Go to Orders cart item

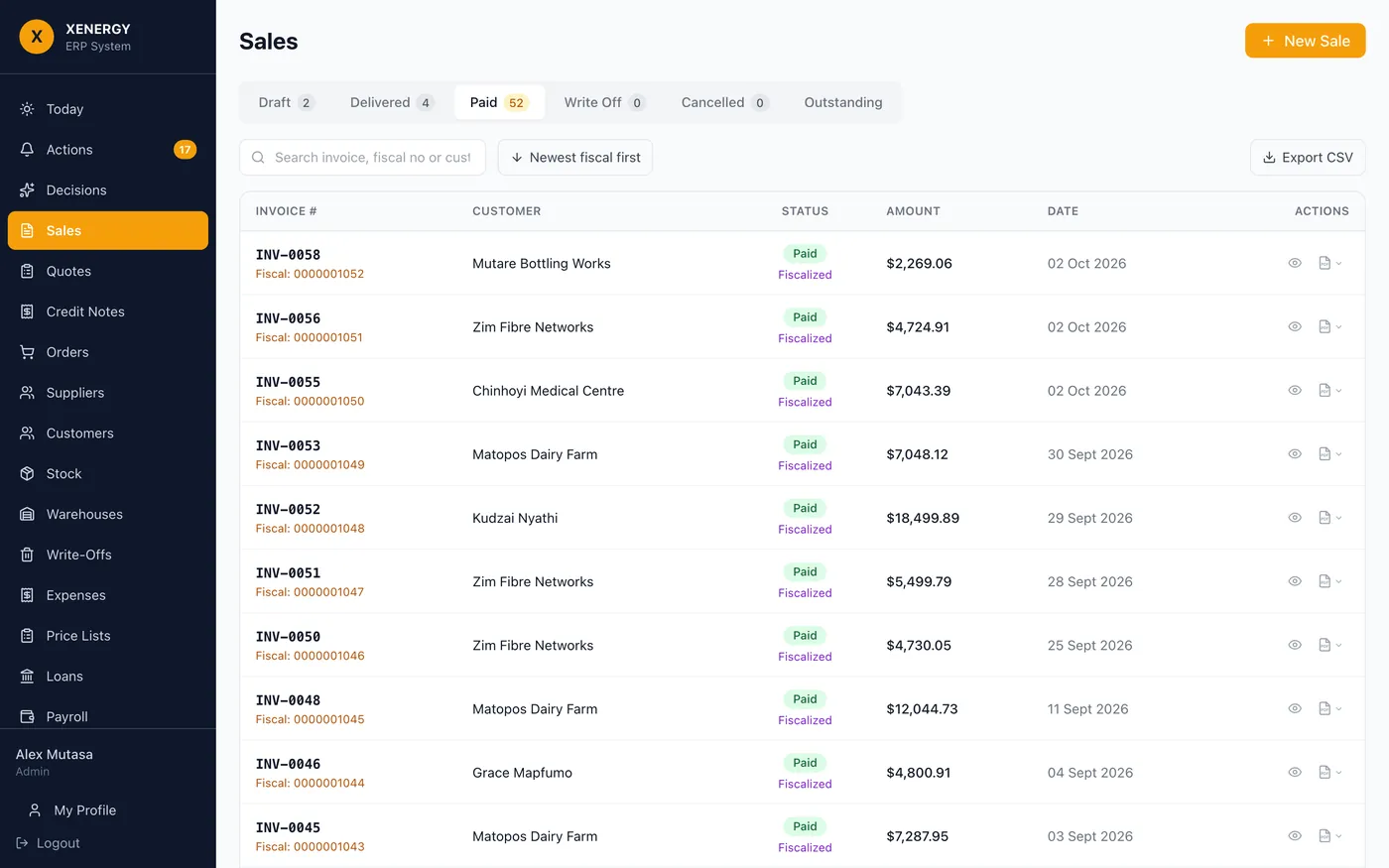click(x=108, y=352)
